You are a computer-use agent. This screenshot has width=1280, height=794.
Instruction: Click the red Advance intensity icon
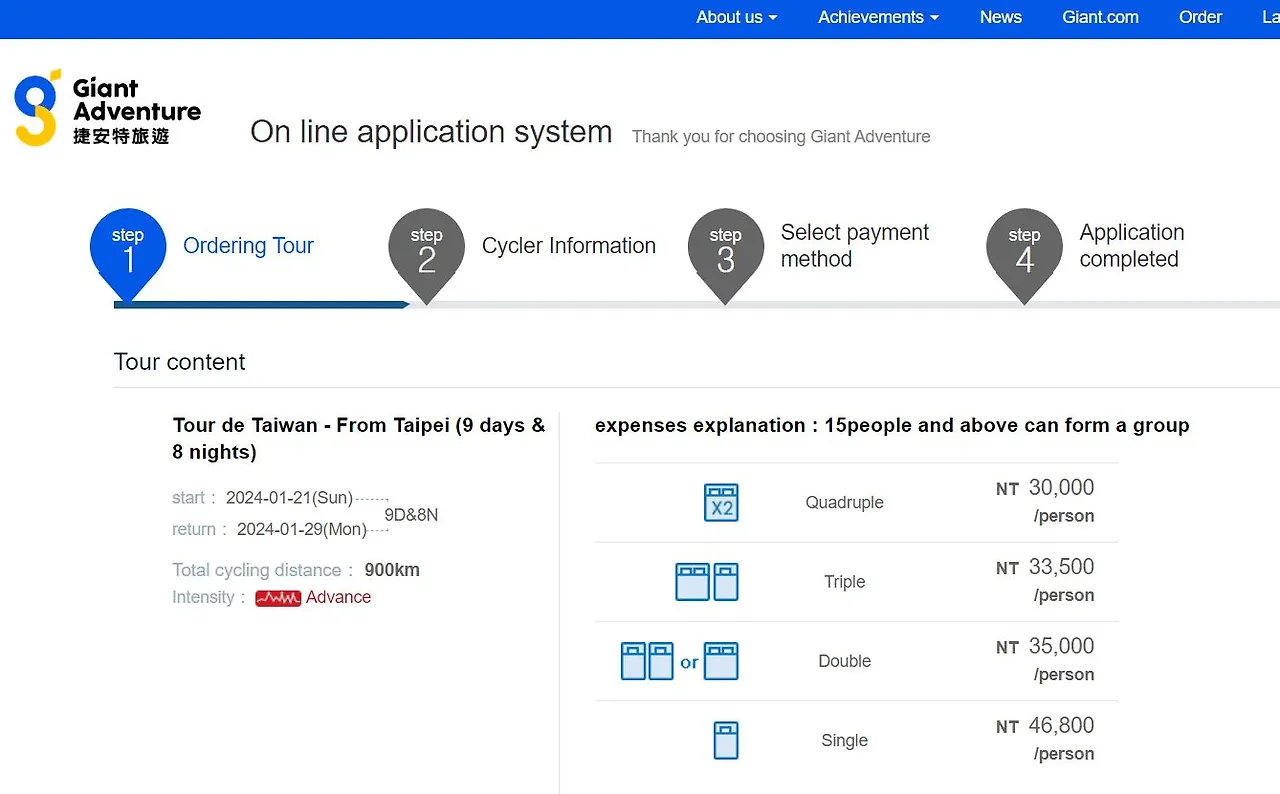click(278, 598)
